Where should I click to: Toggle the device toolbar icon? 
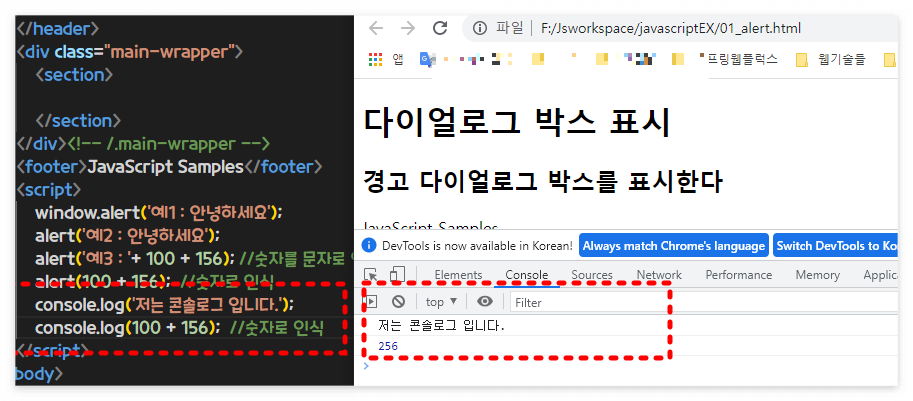tap(397, 275)
